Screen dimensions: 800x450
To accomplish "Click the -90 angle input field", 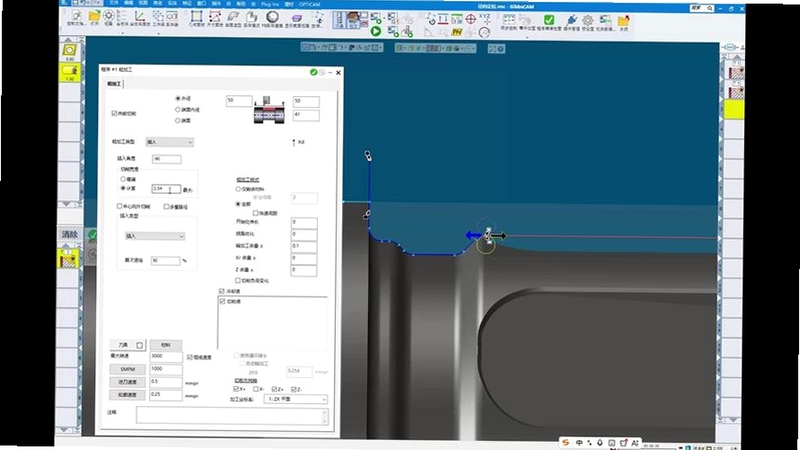I will [167, 159].
